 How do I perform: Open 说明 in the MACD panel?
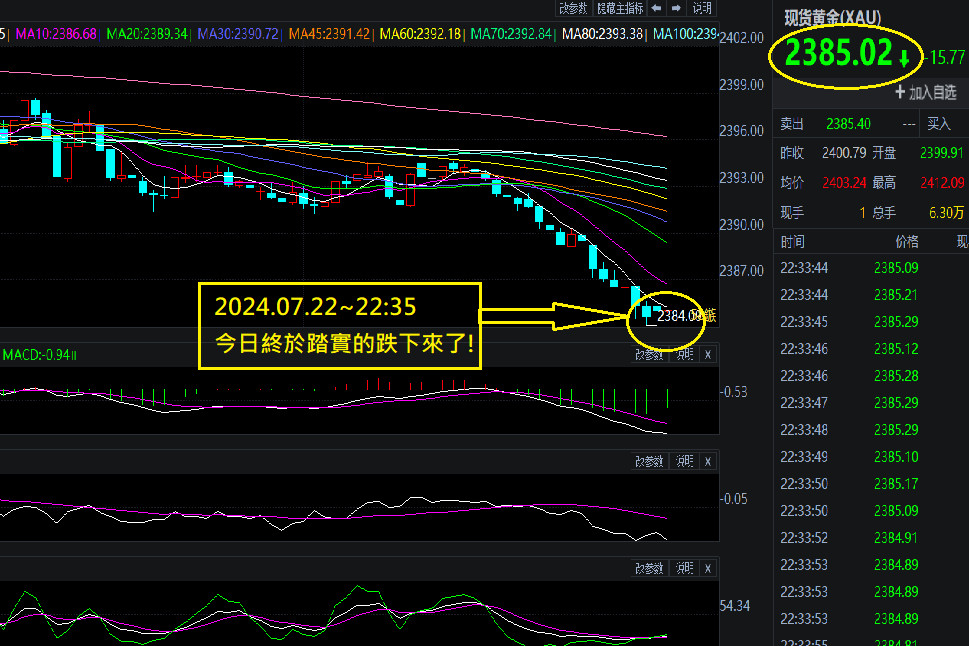(684, 354)
